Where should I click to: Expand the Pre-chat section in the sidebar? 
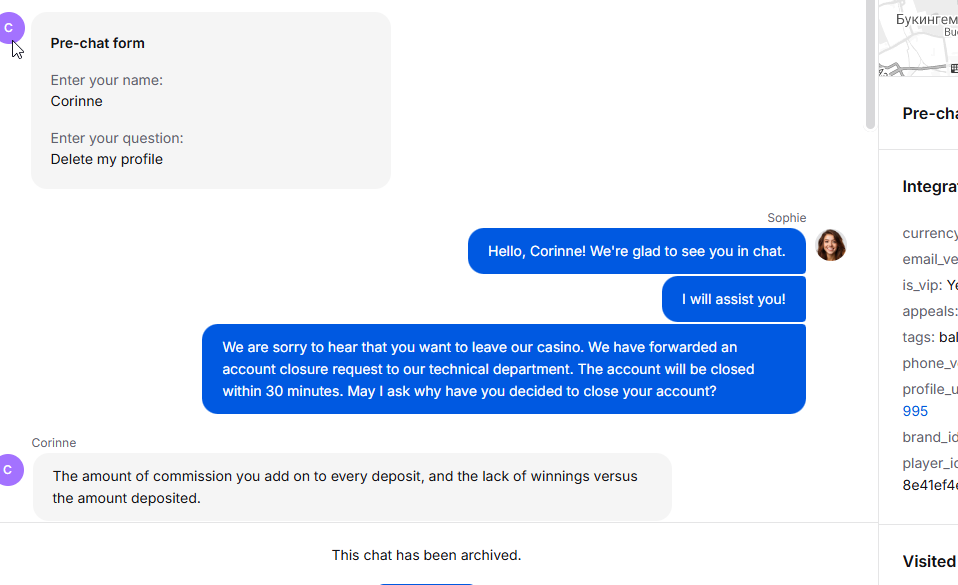[x=930, y=114]
